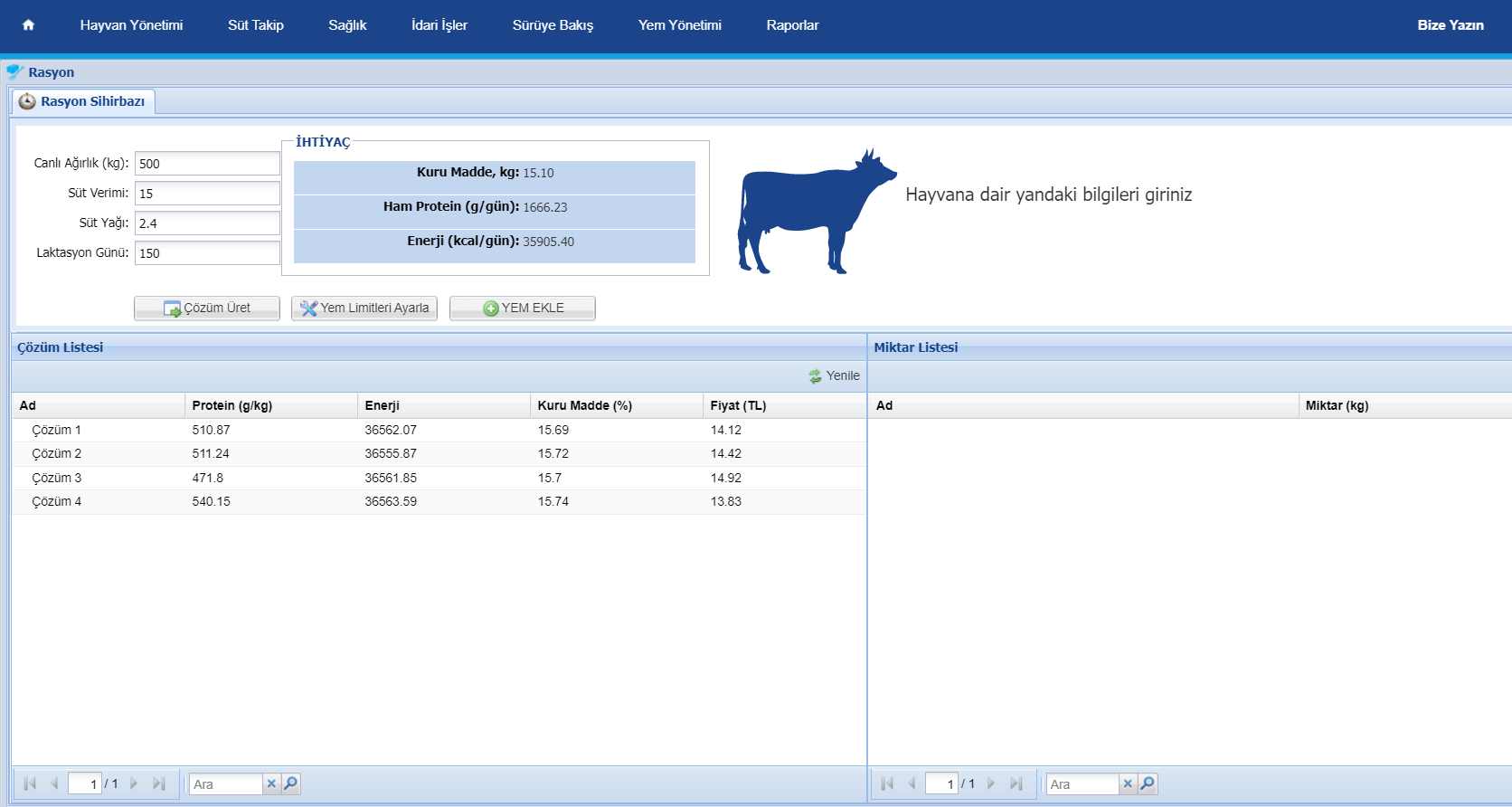Click the Süt Yağı input field
The width and height of the screenshot is (1512, 807).
pos(207,223)
